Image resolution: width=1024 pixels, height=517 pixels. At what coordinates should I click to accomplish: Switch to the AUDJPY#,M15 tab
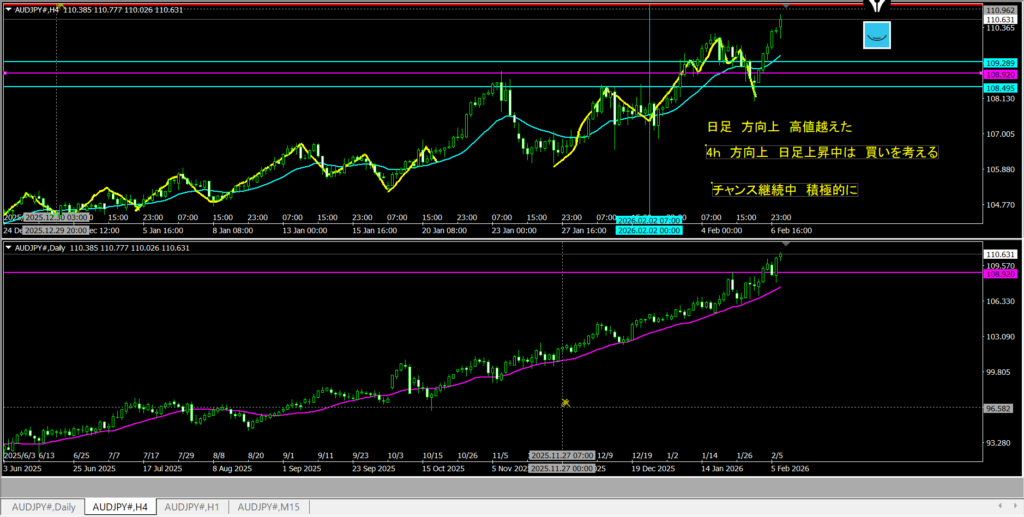coord(270,507)
